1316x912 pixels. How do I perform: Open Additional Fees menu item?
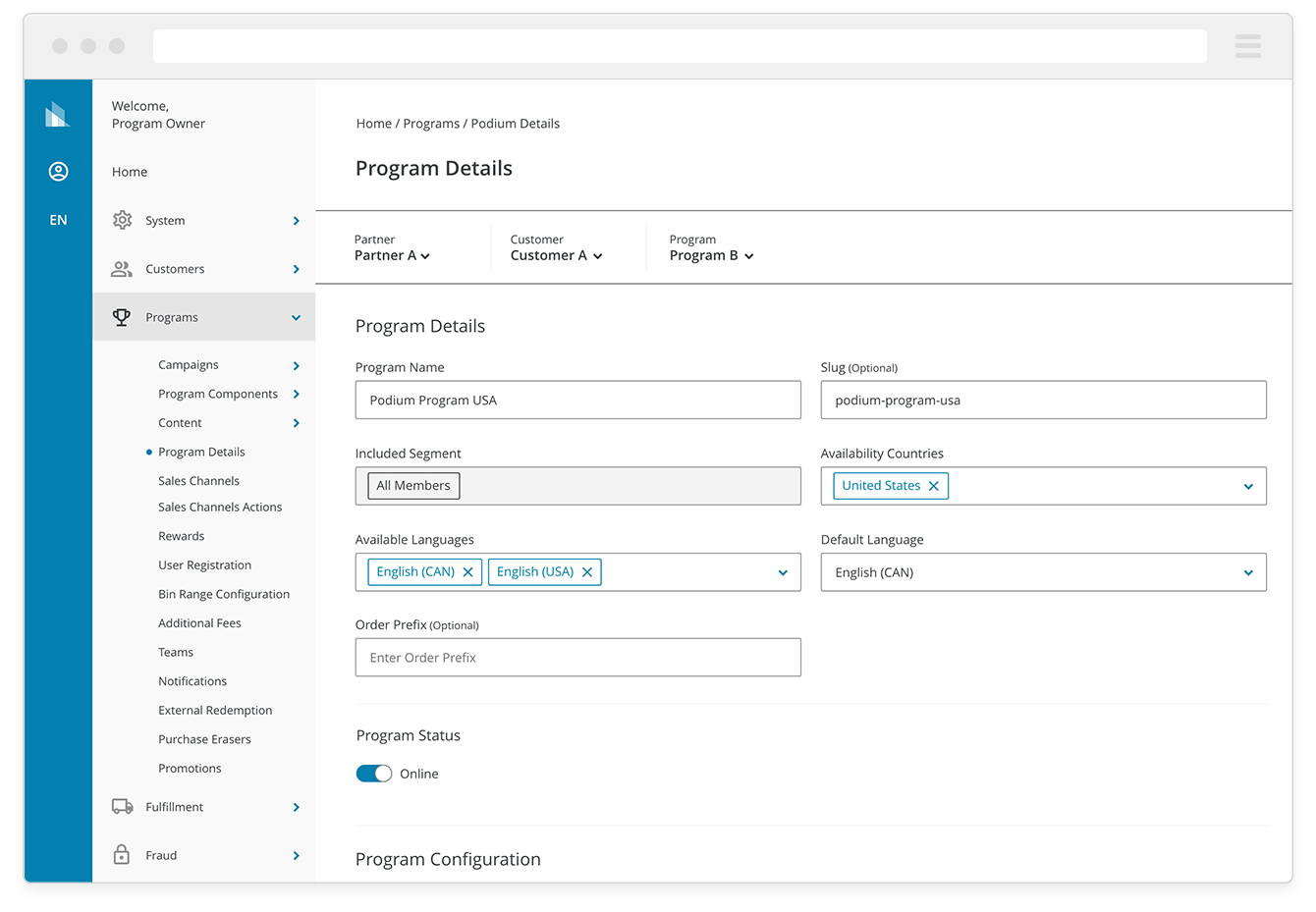199,623
